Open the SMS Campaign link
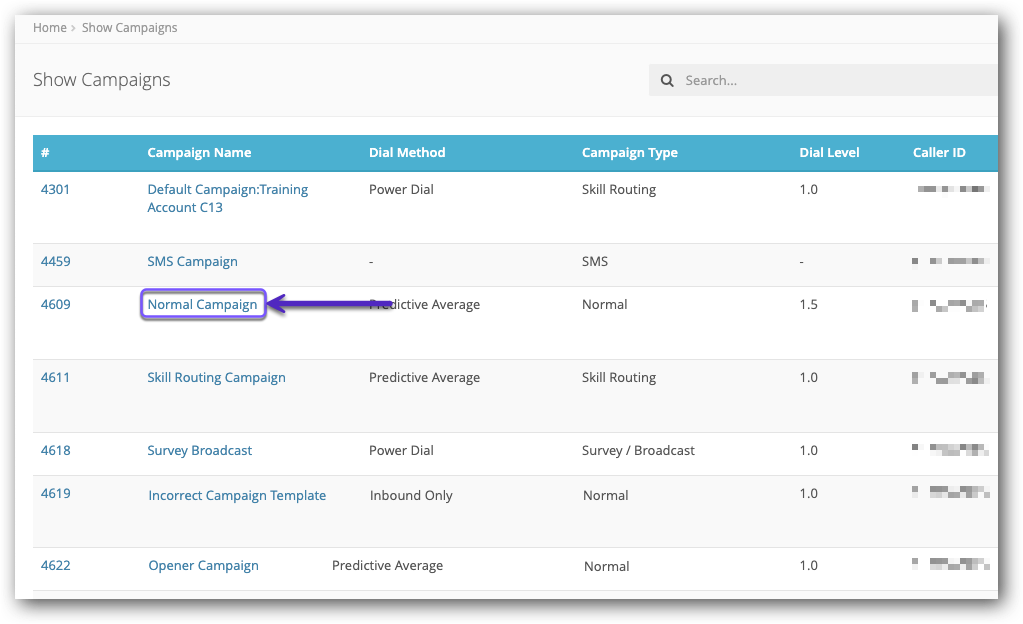The width and height of the screenshot is (1023, 624). (x=192, y=262)
